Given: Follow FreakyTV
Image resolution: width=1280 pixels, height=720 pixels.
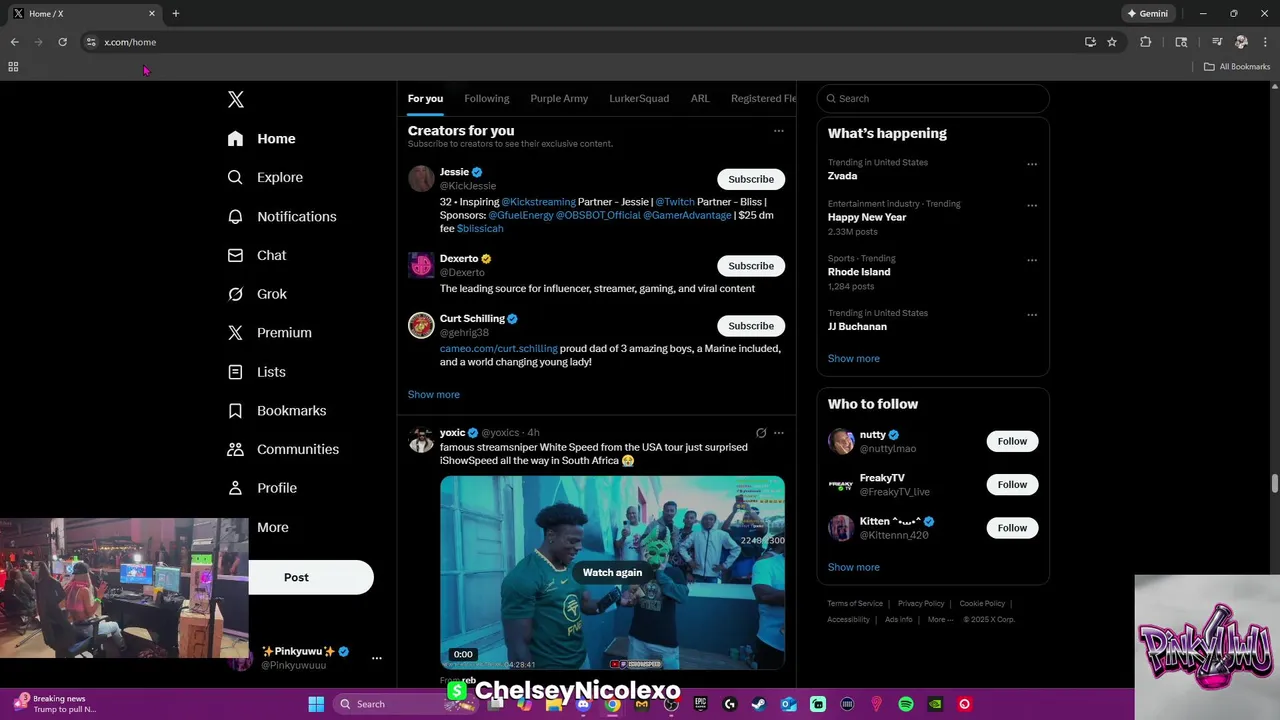Looking at the screenshot, I should (x=1012, y=485).
